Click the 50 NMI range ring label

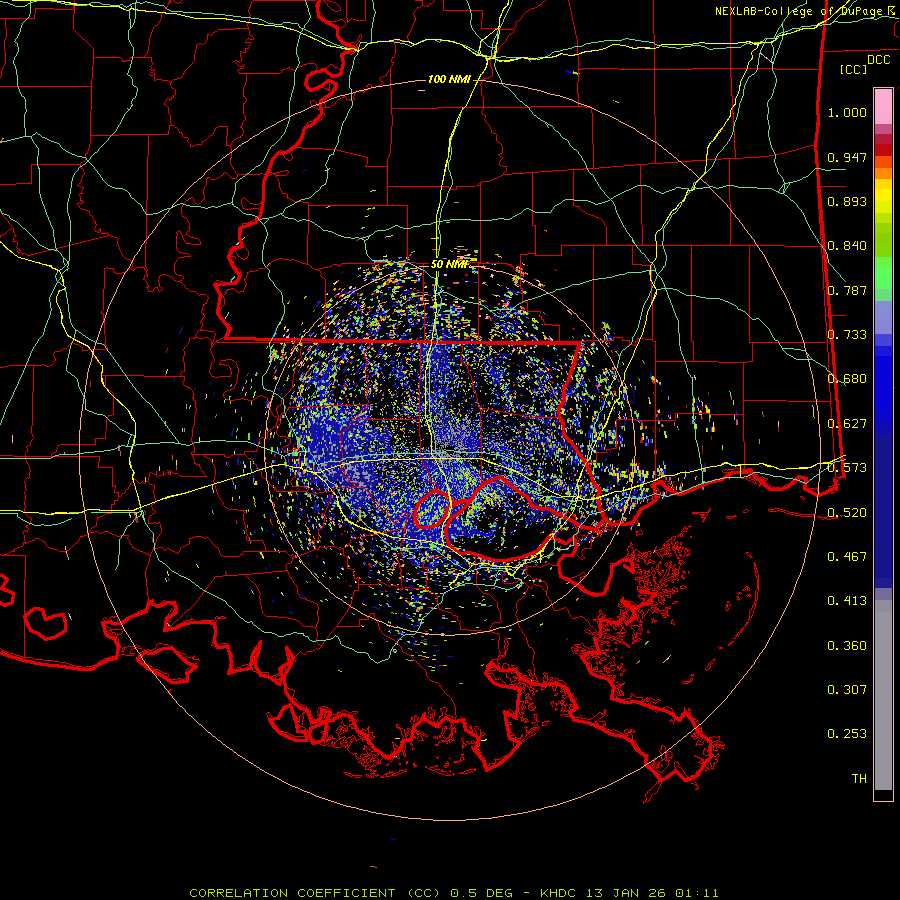pyautogui.click(x=449, y=265)
